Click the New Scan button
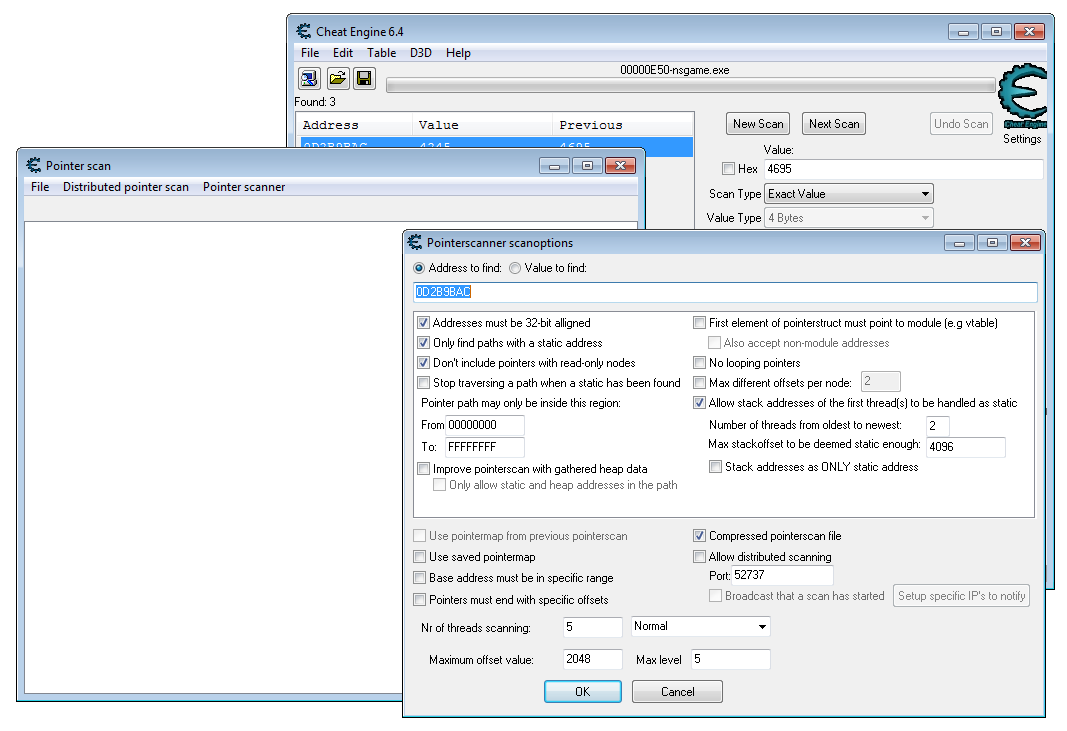Image resolution: width=1067 pixels, height=731 pixels. point(758,124)
